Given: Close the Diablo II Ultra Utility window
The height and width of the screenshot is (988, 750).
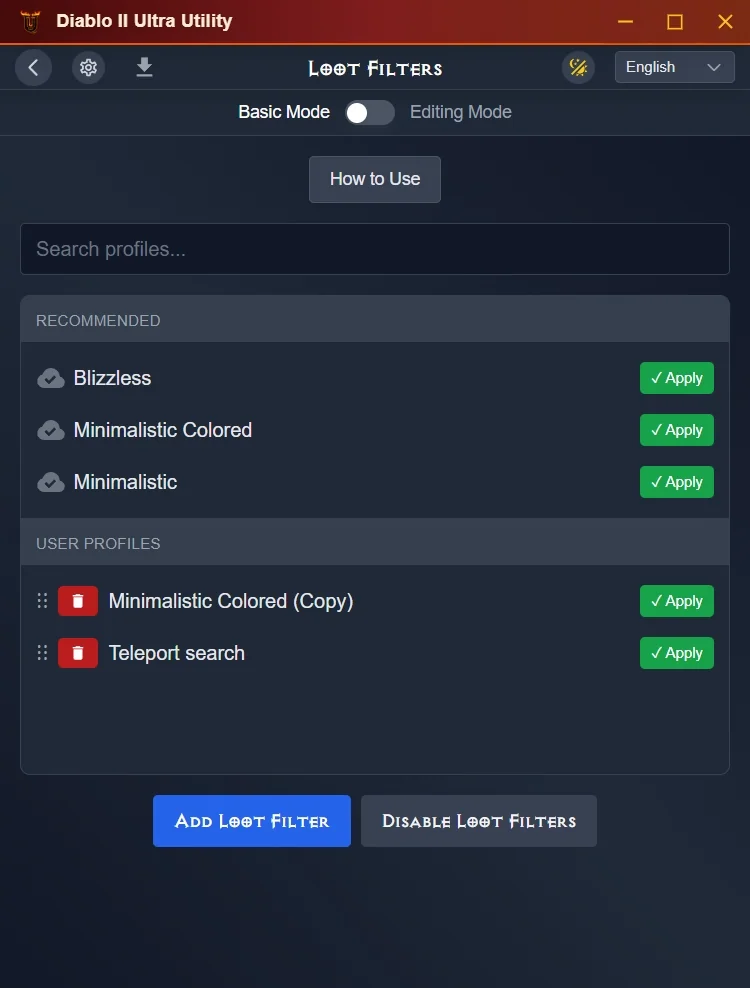Looking at the screenshot, I should [725, 22].
